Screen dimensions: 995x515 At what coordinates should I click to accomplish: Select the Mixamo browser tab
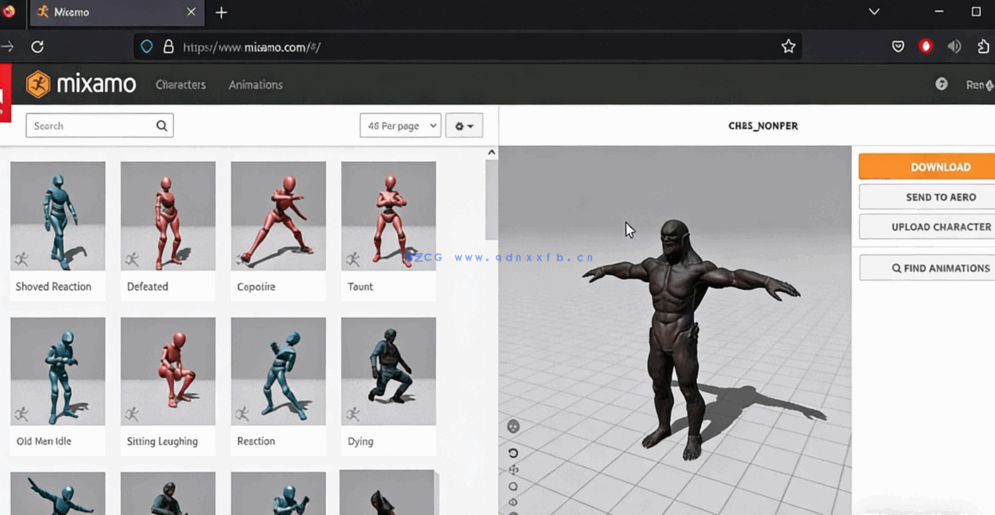click(x=117, y=13)
